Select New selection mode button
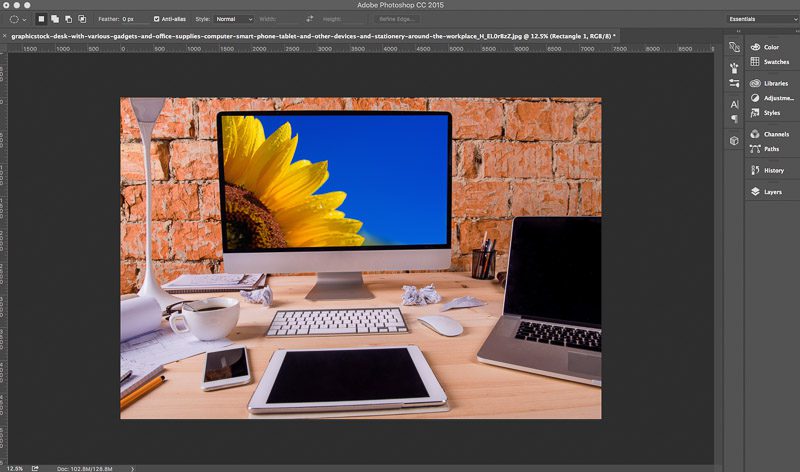Screen dimensions: 800x472 (41, 19)
